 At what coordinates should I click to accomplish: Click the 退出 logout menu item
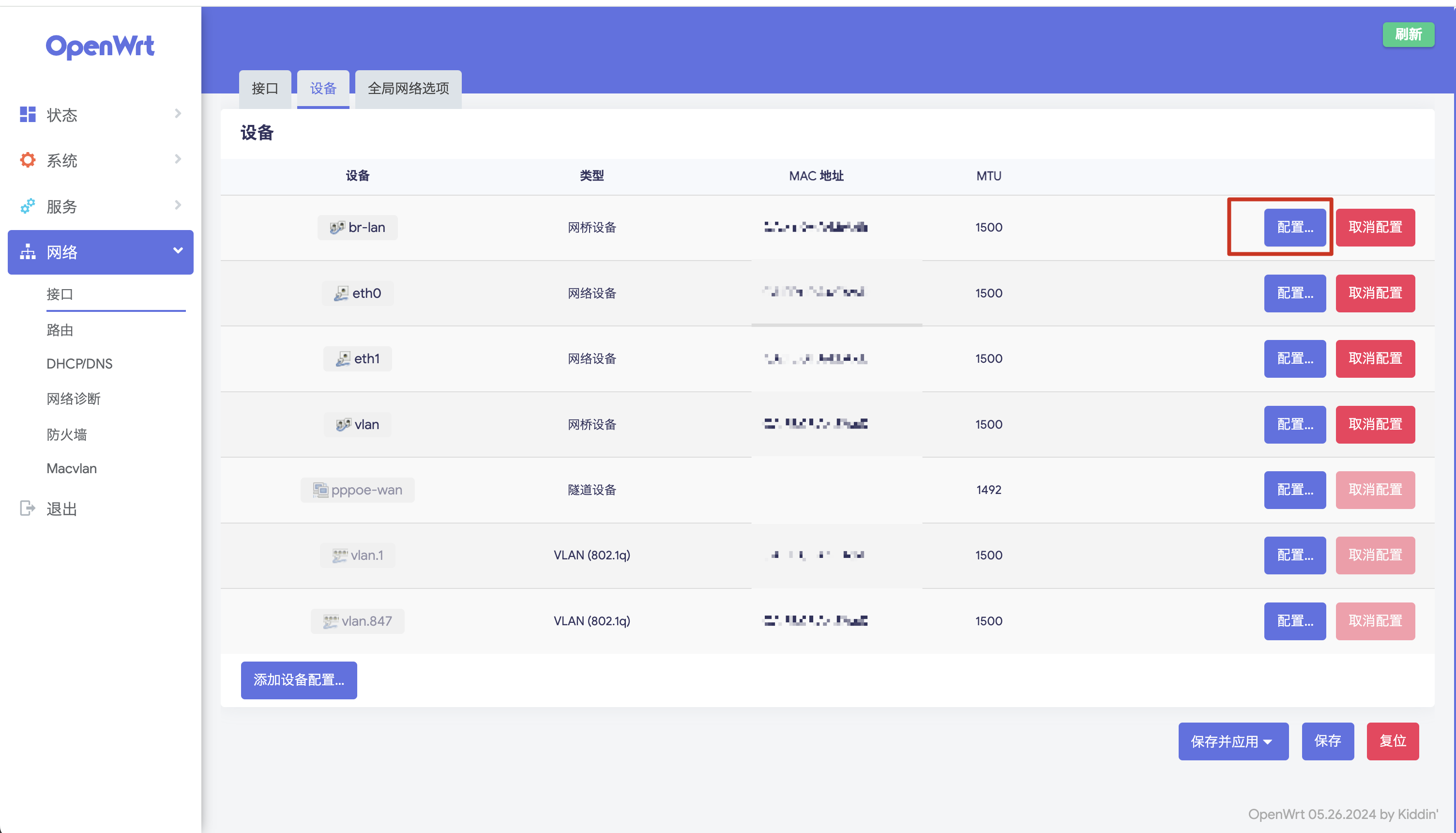(x=62, y=509)
